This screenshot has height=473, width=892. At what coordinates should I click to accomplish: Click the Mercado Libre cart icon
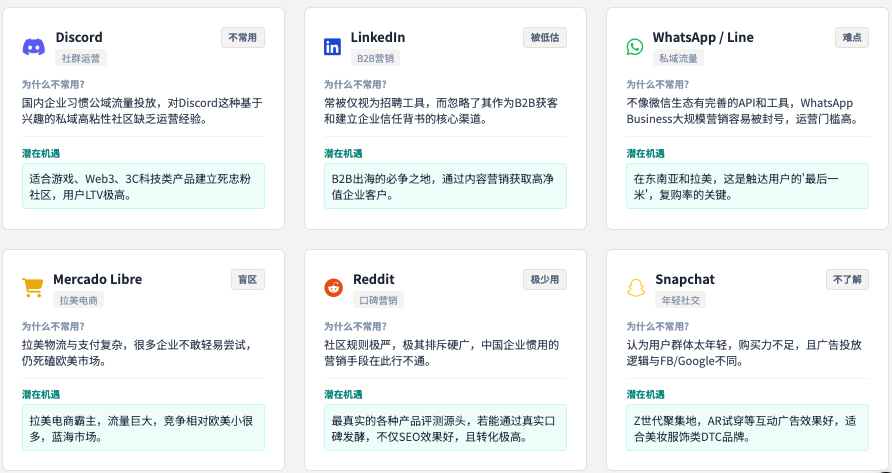point(32,288)
